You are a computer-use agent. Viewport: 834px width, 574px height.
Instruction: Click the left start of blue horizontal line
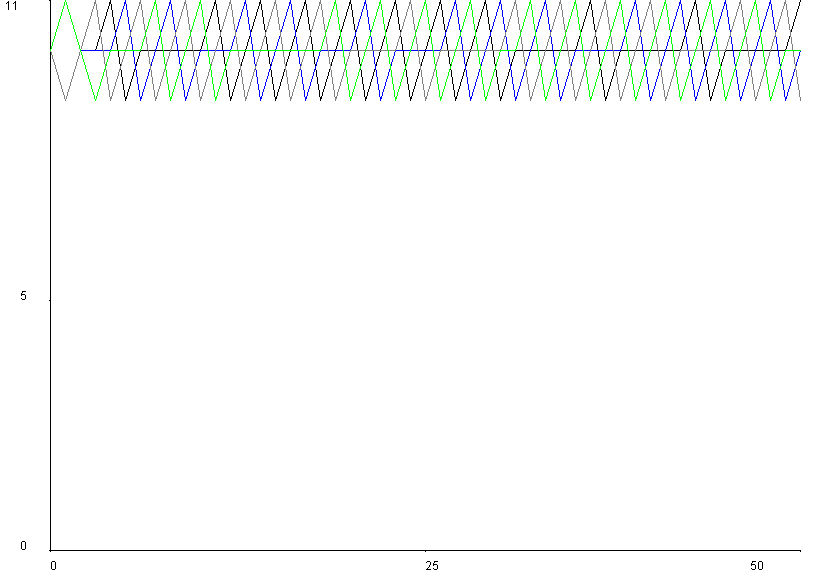pos(82,50)
